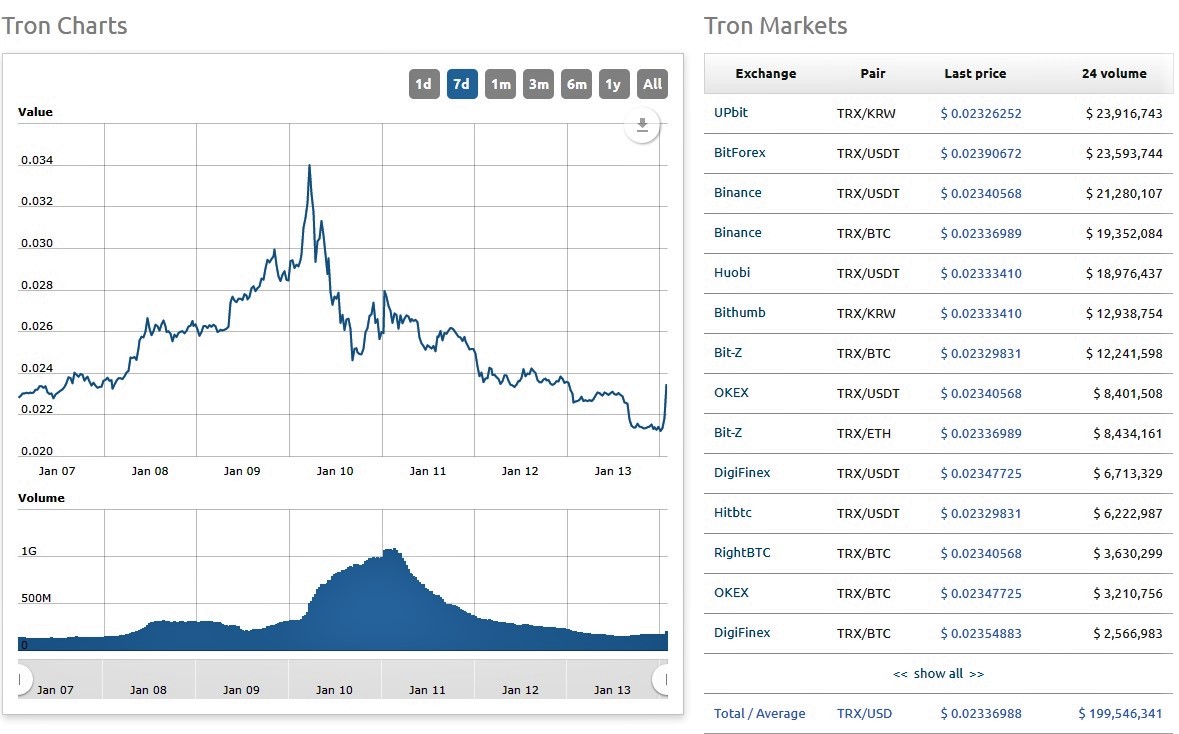Switch chart to 6m range
Image resolution: width=1179 pixels, height=734 pixels.
(576, 84)
